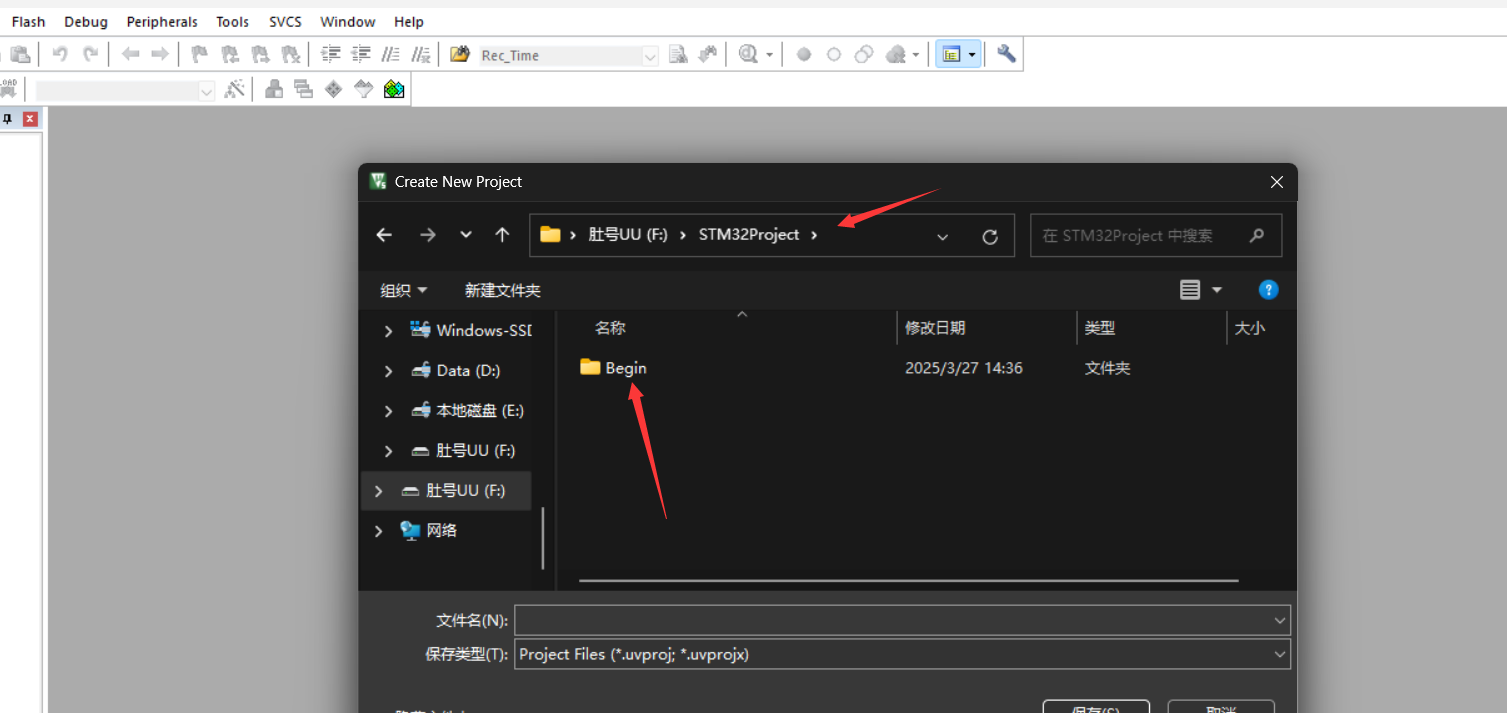Viewport: 1507px width, 713px height.
Task: Insert breakpoint solid circle icon
Action: tap(803, 54)
